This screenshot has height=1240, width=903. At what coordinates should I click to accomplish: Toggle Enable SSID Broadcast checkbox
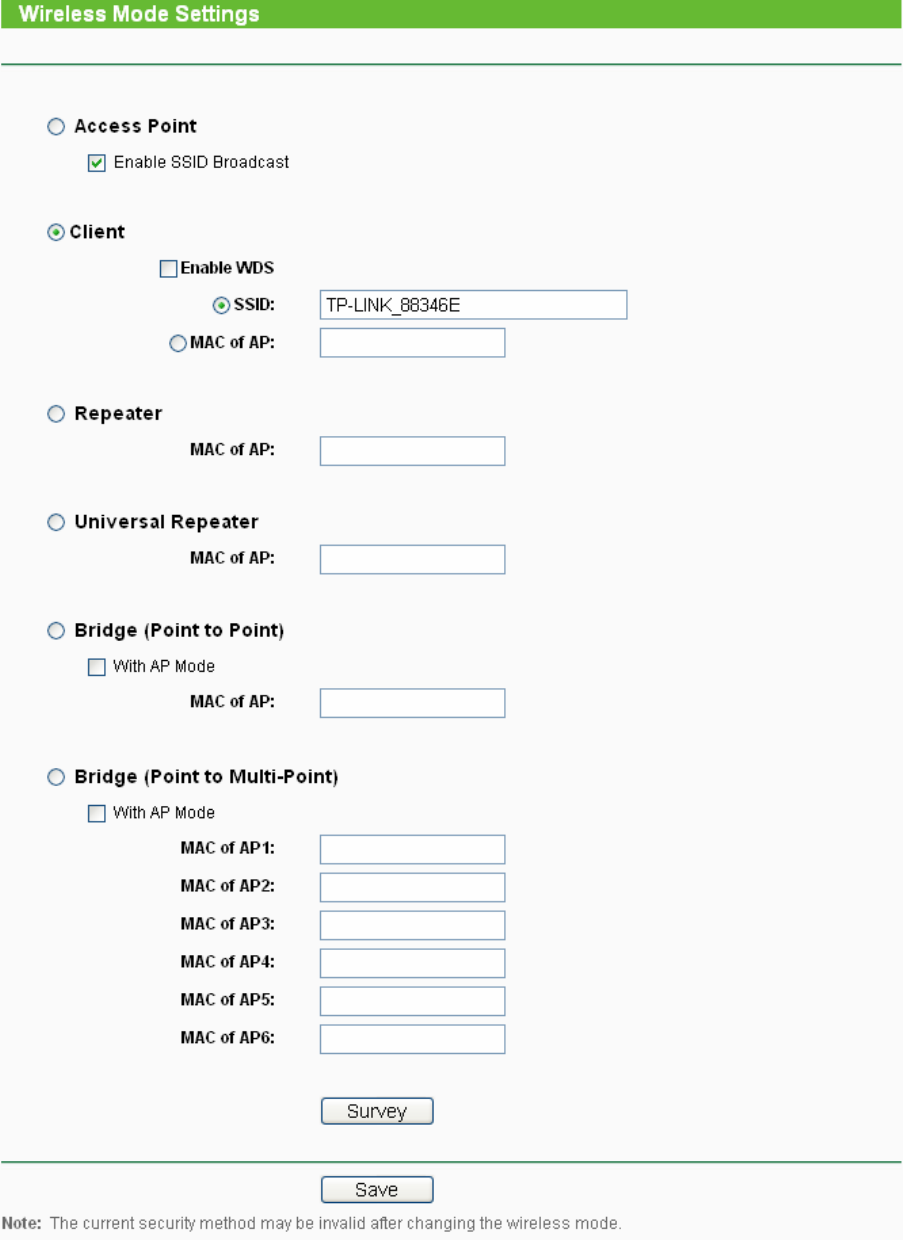(x=97, y=162)
